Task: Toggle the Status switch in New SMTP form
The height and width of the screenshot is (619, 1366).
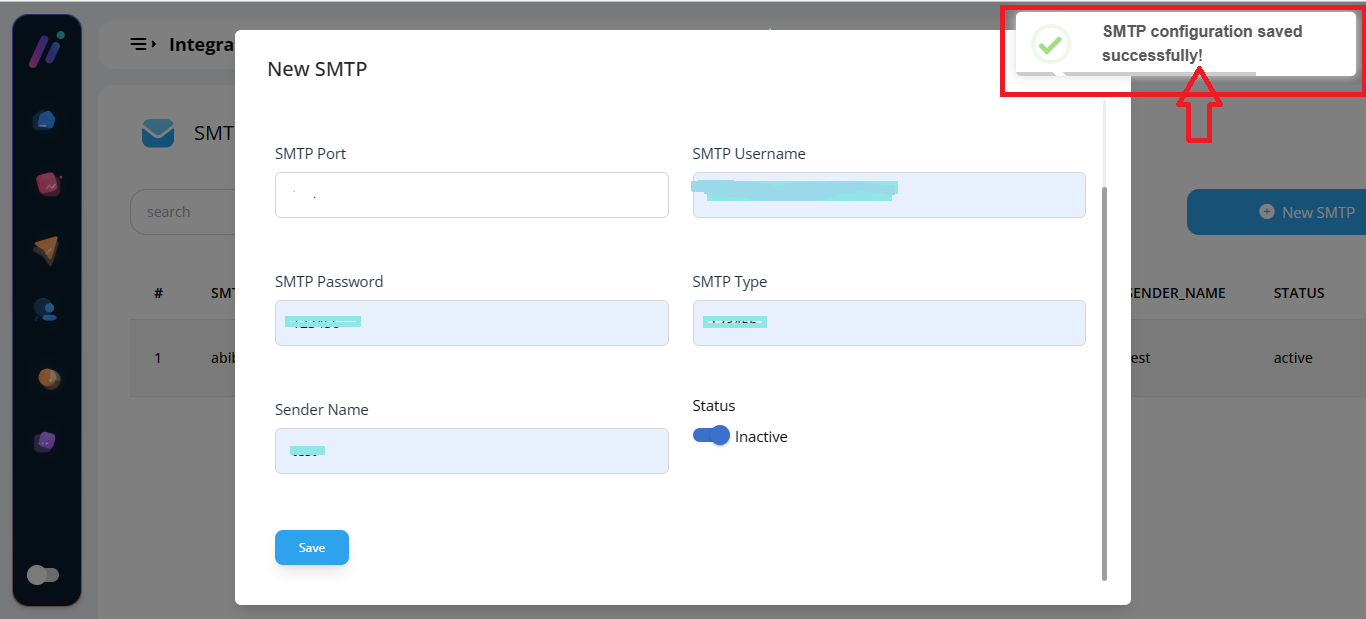Action: (x=711, y=436)
